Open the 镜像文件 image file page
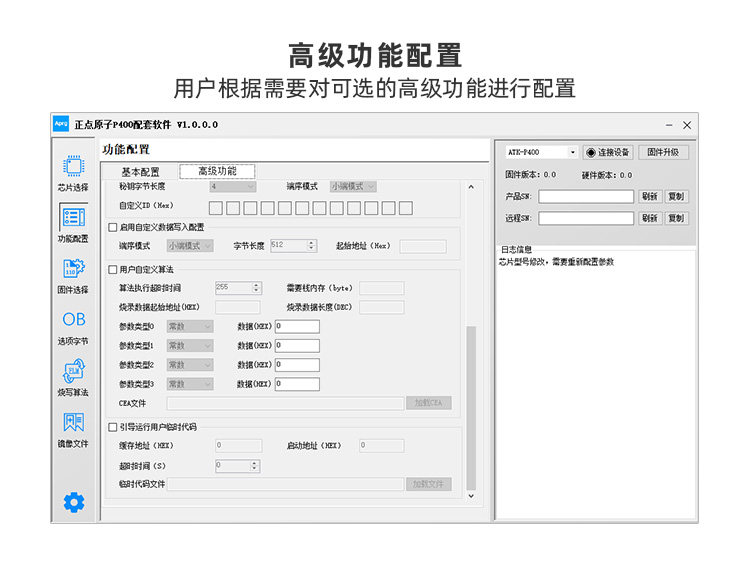Image resolution: width=750 pixels, height=578 pixels. coord(73,430)
